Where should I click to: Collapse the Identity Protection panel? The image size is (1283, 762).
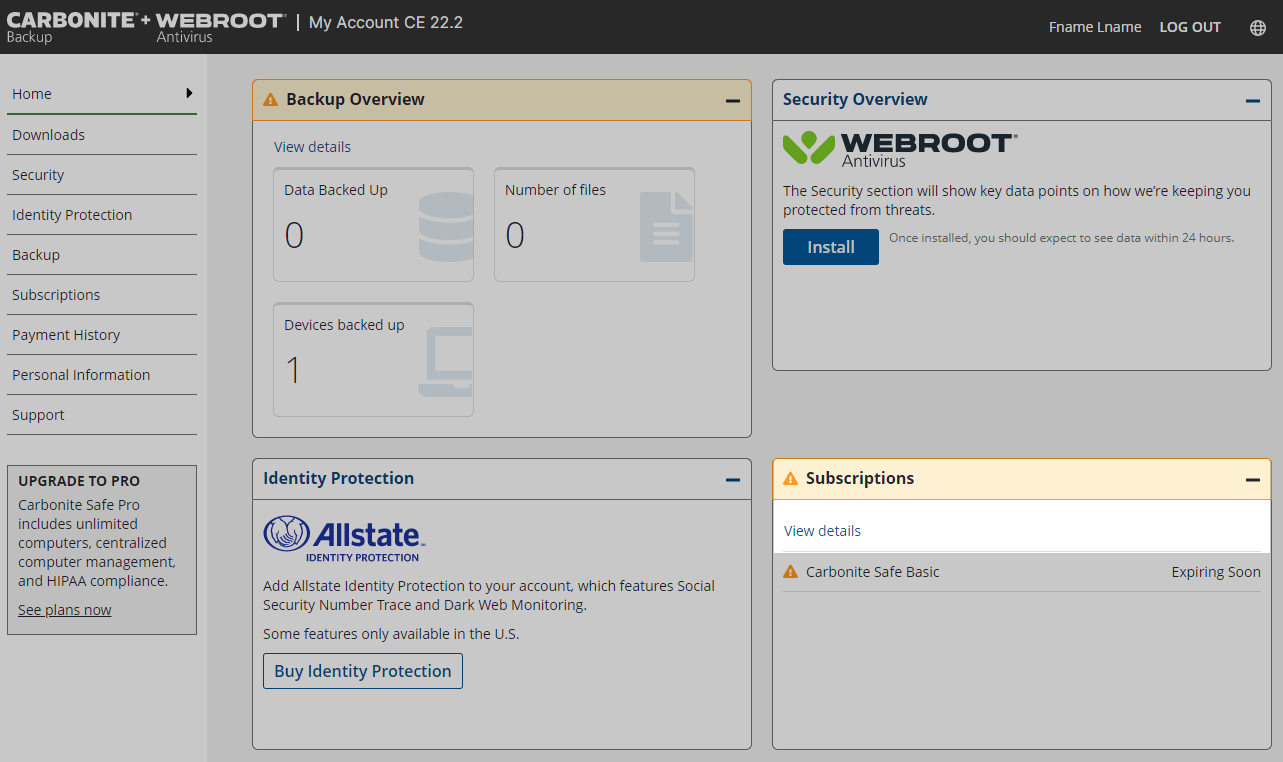click(732, 480)
